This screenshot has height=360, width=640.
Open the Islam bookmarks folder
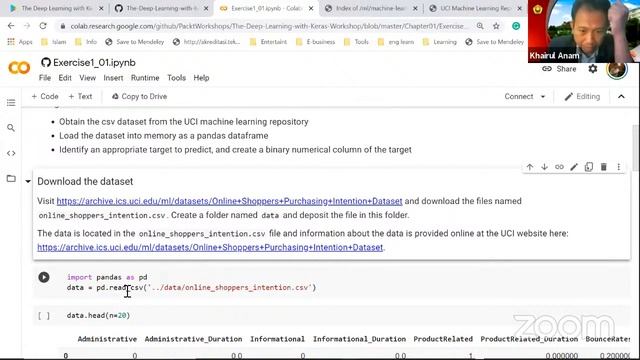point(54,42)
